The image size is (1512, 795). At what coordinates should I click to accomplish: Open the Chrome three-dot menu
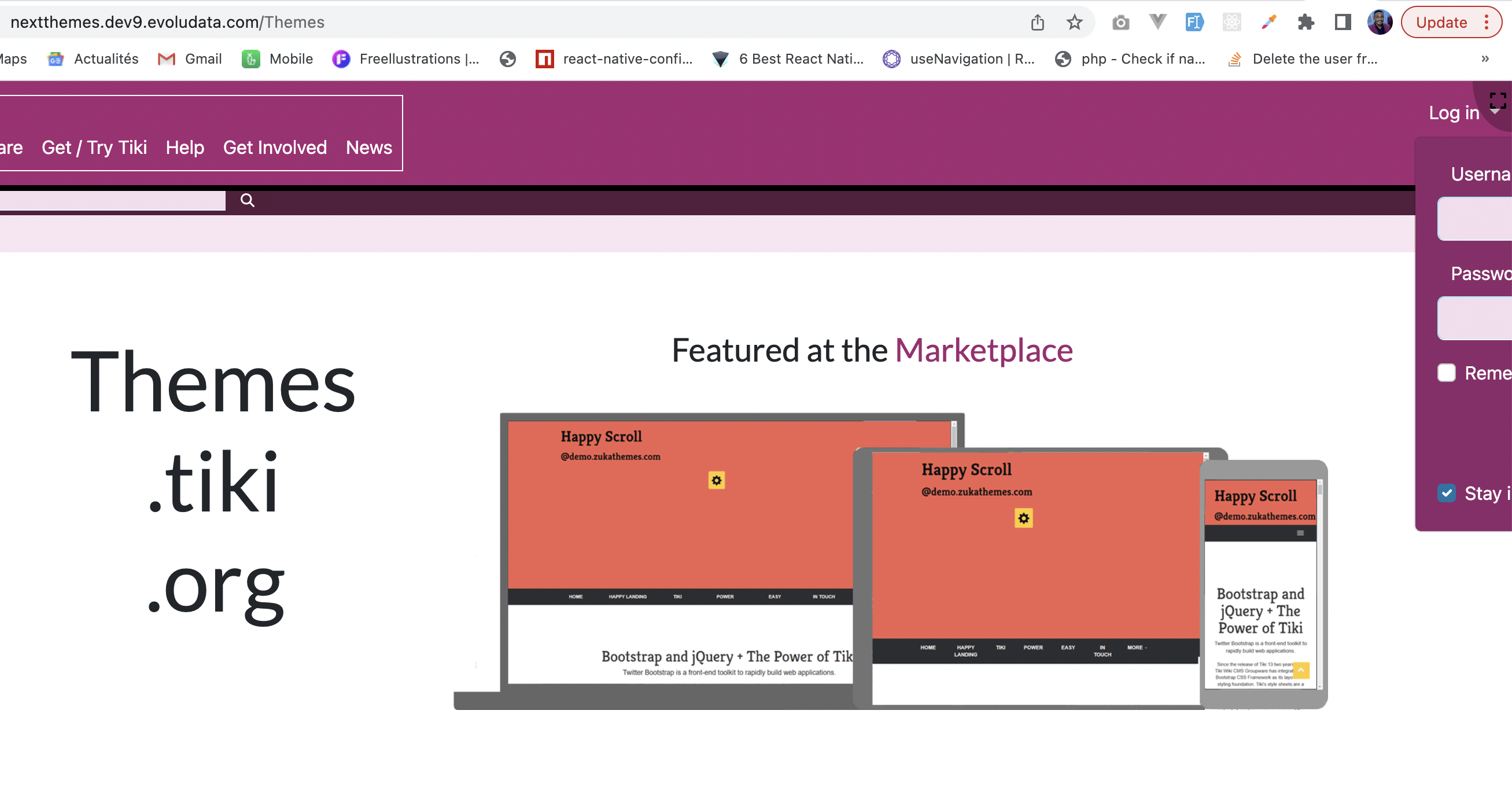1486,23
